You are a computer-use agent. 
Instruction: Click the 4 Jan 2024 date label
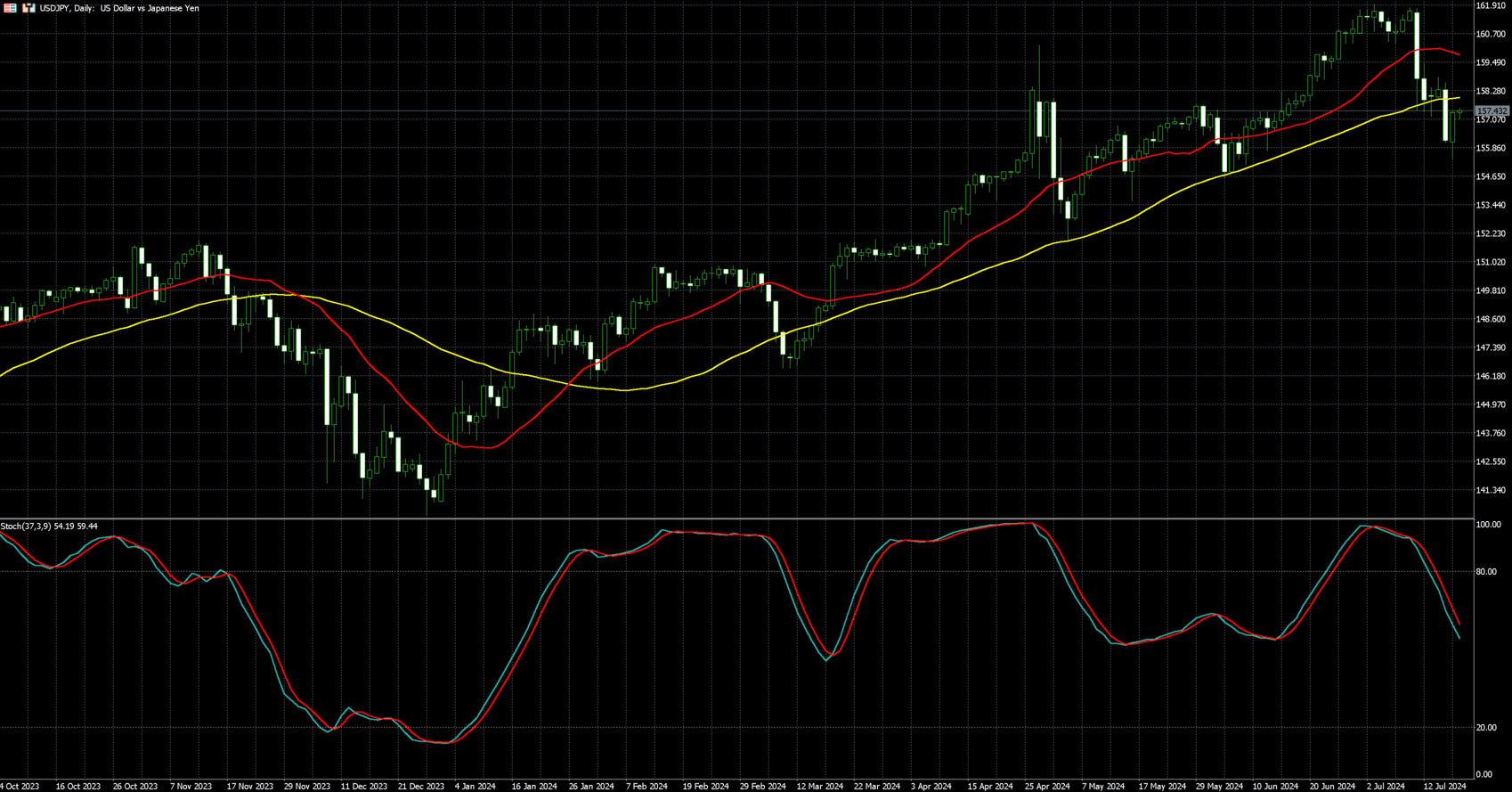(475, 787)
